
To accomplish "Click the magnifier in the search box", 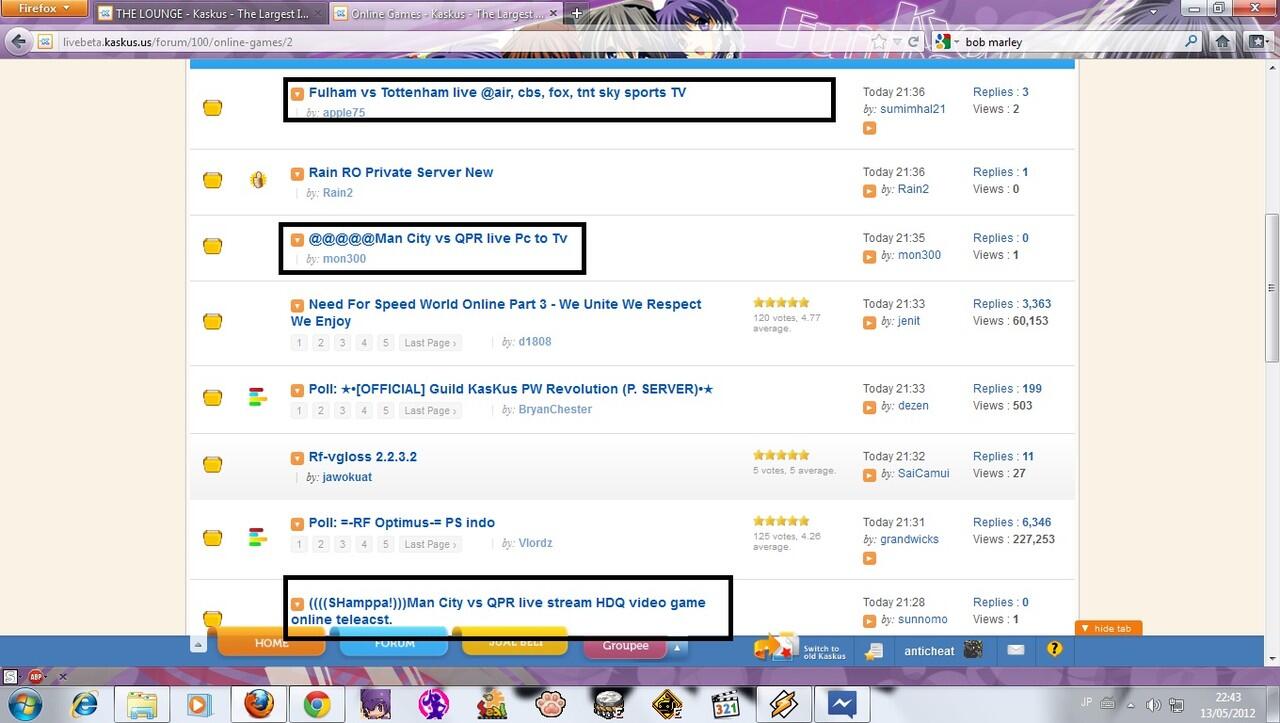I will click(1191, 42).
